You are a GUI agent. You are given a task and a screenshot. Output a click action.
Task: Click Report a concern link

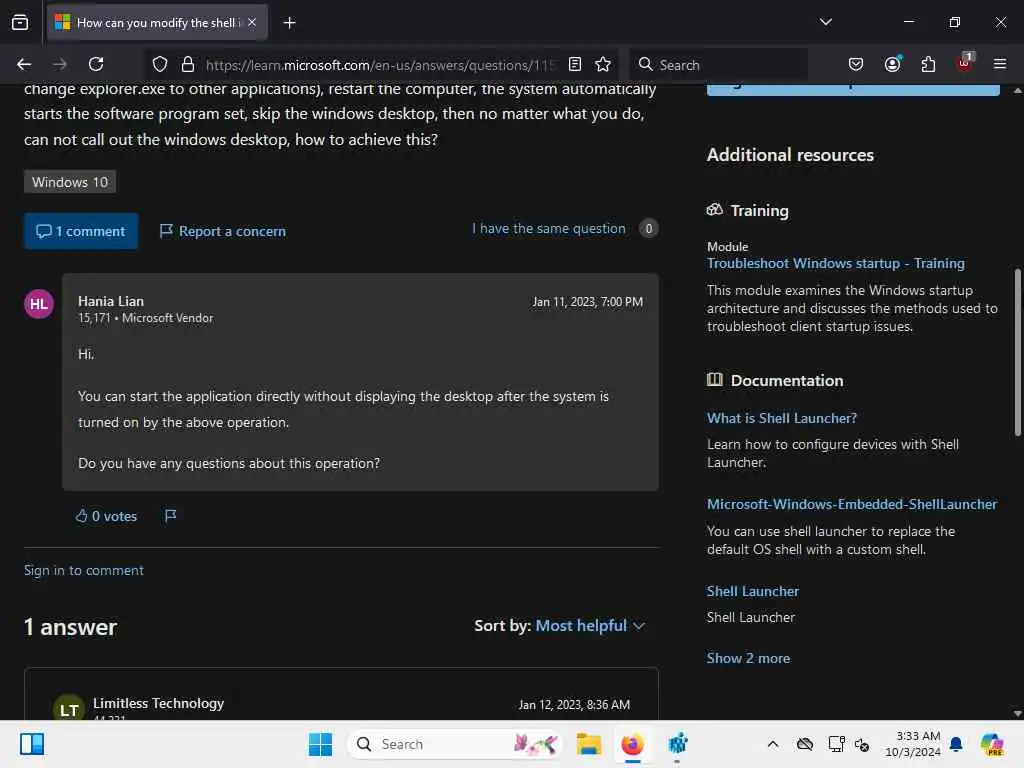tap(223, 231)
